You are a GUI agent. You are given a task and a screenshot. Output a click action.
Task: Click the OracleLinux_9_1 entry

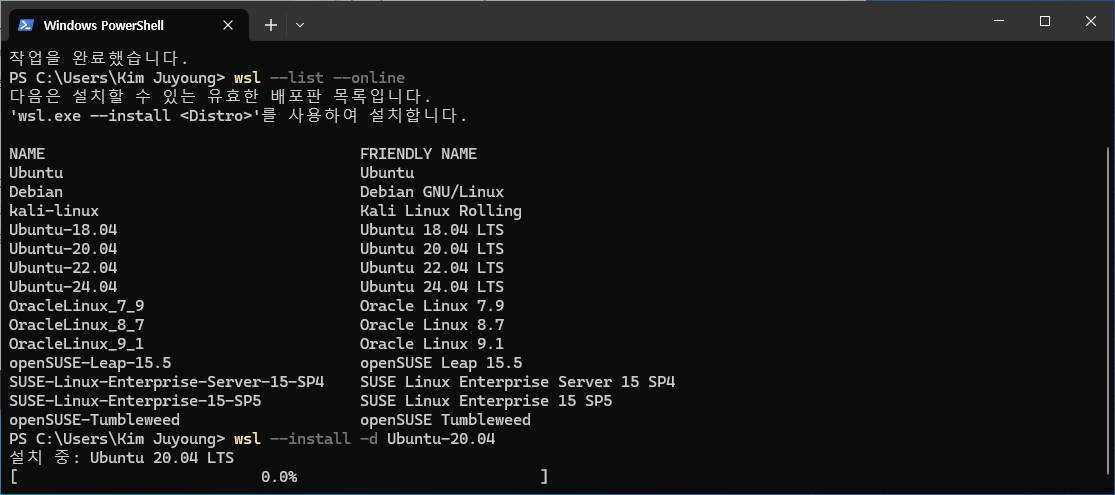[x=77, y=344]
